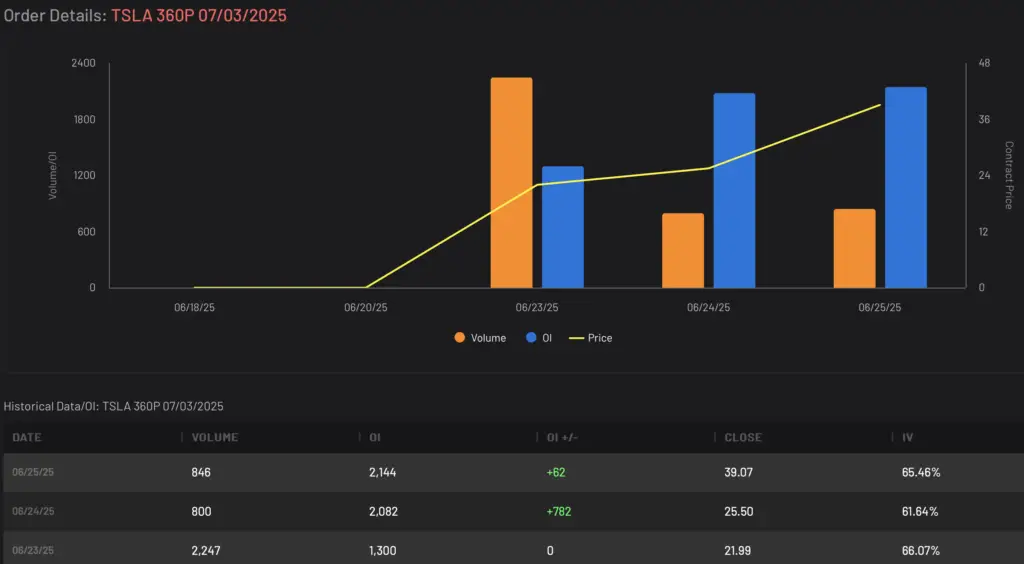Click the blue OI bar for 06/24/25
The image size is (1024, 564).
tap(734, 191)
